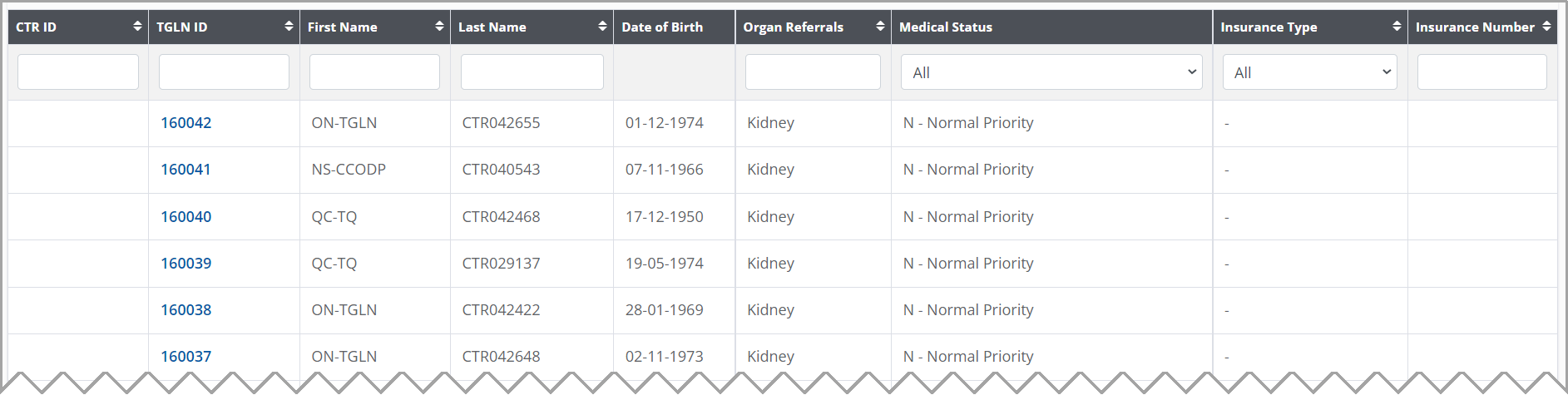Click the Organ Referrals filter field

813,72
